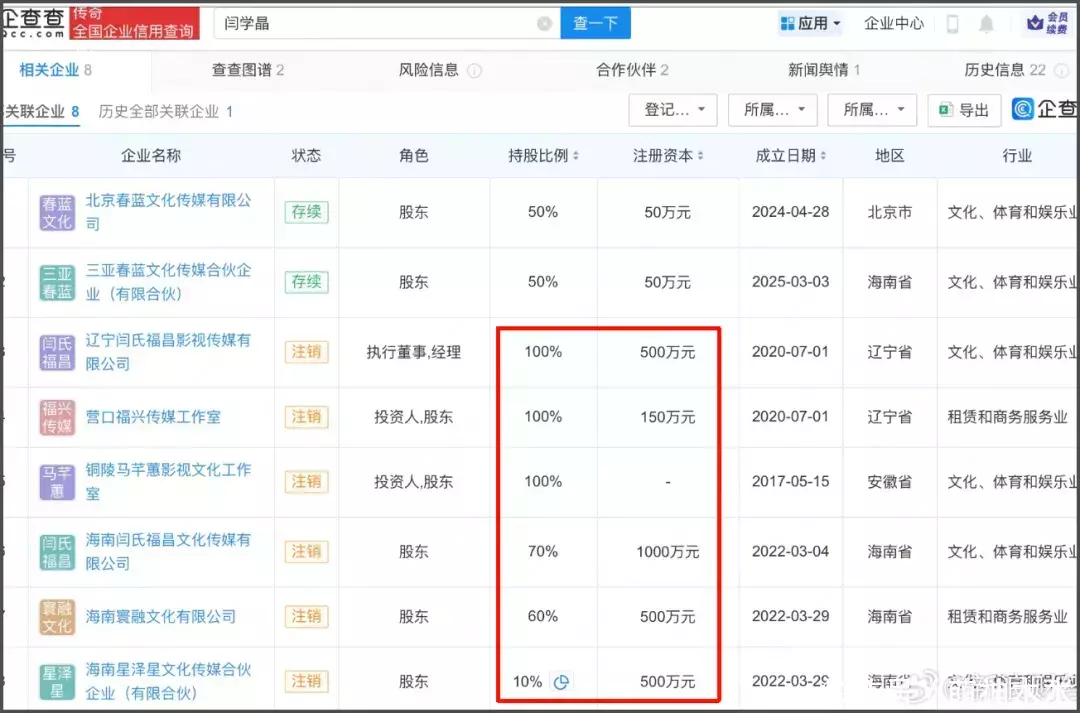Click the search input containing 闫学晶
The height and width of the screenshot is (713, 1080).
pyautogui.click(x=380, y=23)
